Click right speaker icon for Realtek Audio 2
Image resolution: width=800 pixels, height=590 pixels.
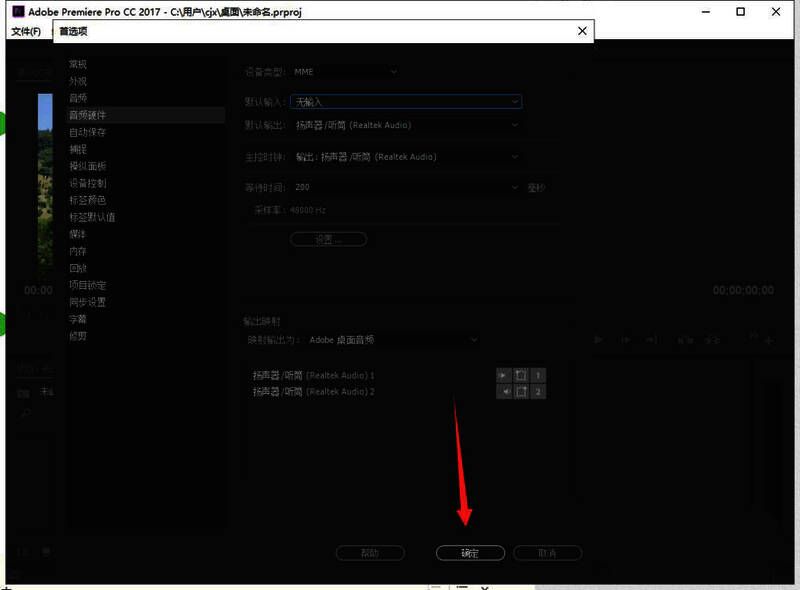[504, 392]
